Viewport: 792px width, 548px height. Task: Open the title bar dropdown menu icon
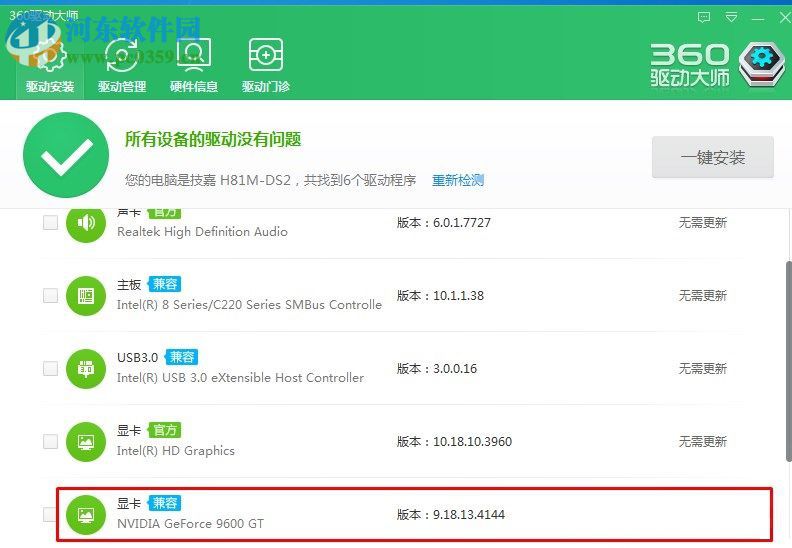point(731,18)
